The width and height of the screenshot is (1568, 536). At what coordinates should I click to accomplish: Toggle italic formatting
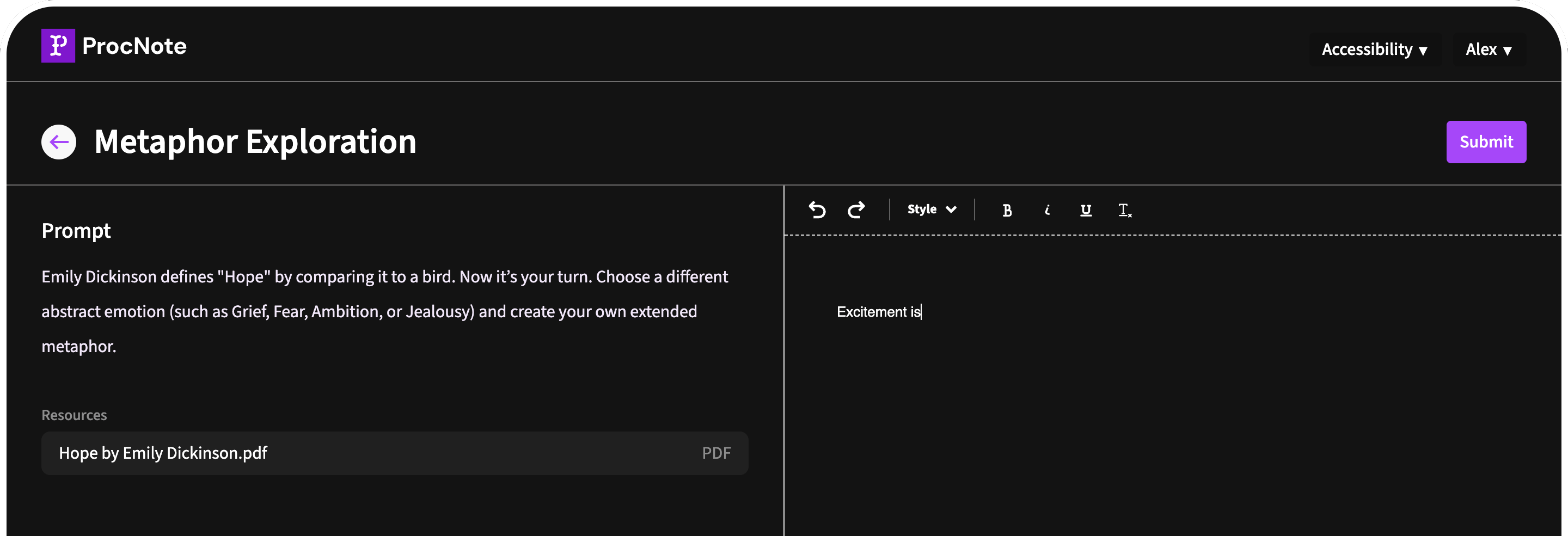tap(1047, 210)
